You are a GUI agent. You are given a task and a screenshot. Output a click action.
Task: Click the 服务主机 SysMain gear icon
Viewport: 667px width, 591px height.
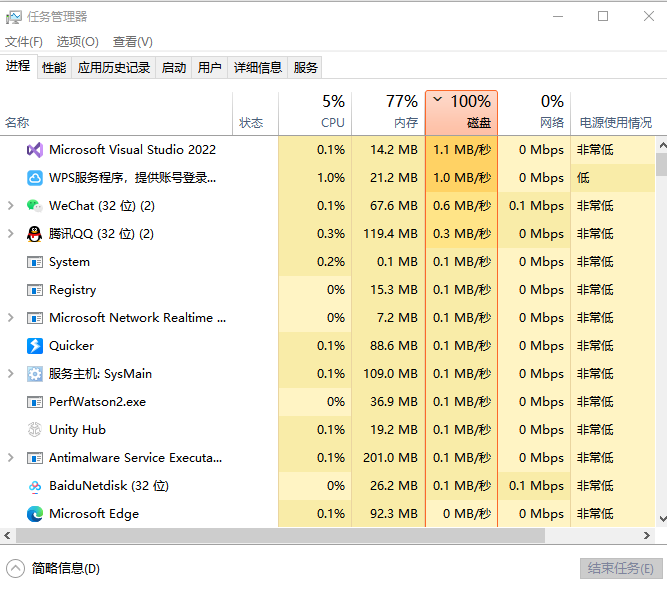click(34, 374)
